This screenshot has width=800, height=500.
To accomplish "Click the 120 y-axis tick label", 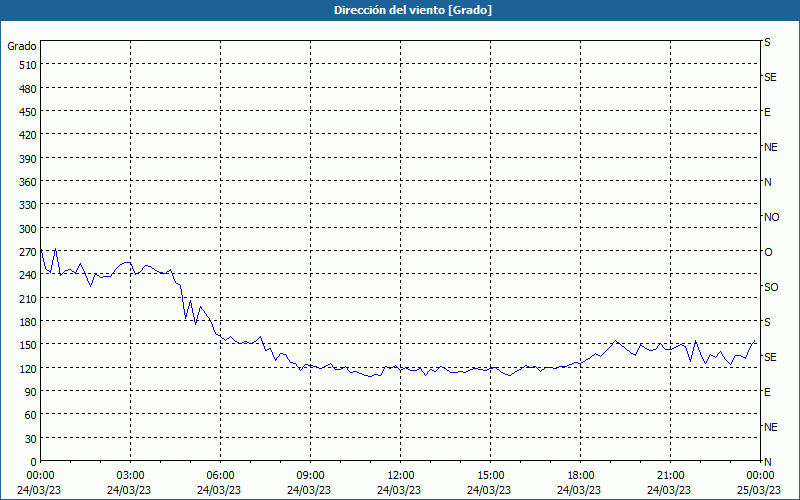I will tap(28, 368).
